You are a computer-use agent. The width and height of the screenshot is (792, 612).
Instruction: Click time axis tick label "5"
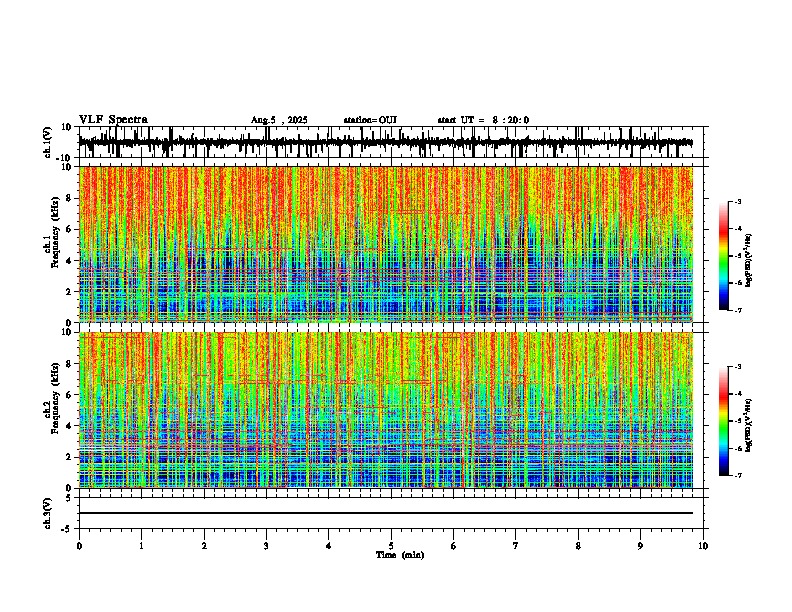click(x=391, y=545)
